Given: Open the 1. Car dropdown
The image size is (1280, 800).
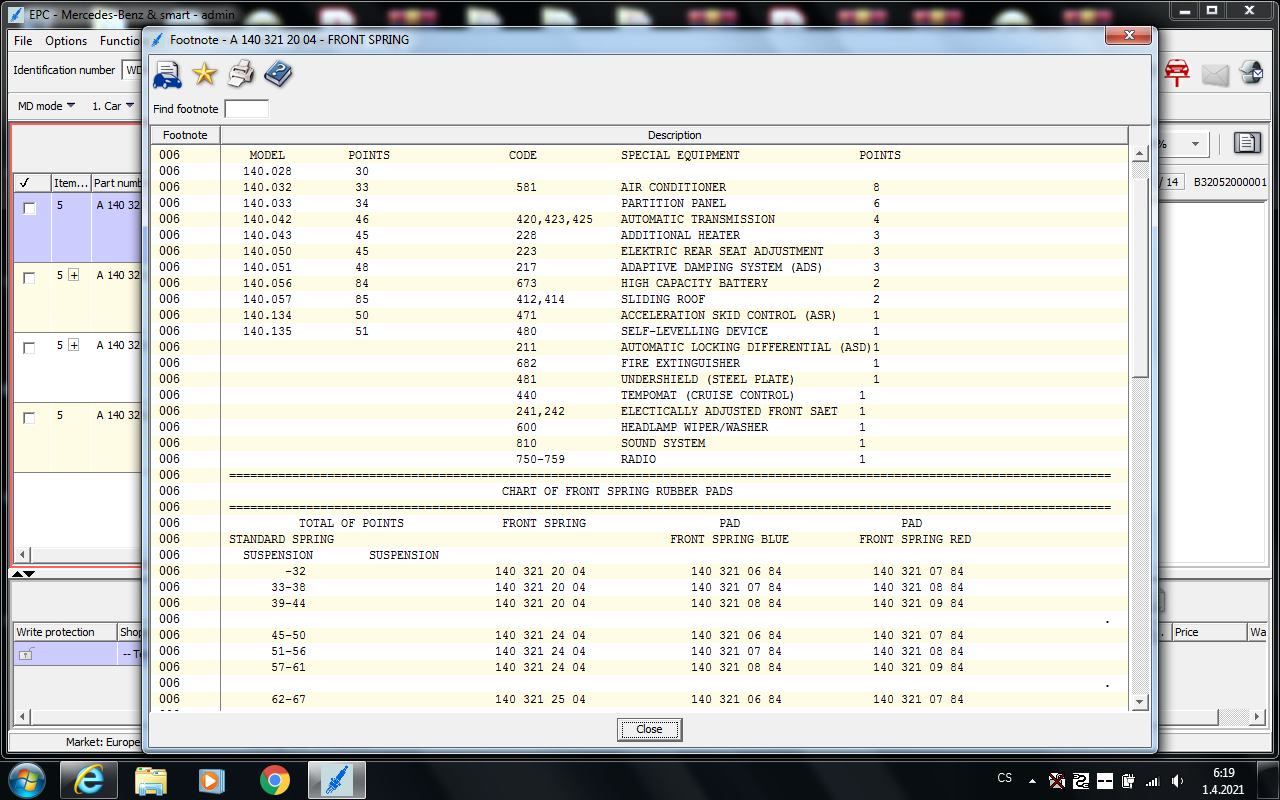Looking at the screenshot, I should coord(112,106).
